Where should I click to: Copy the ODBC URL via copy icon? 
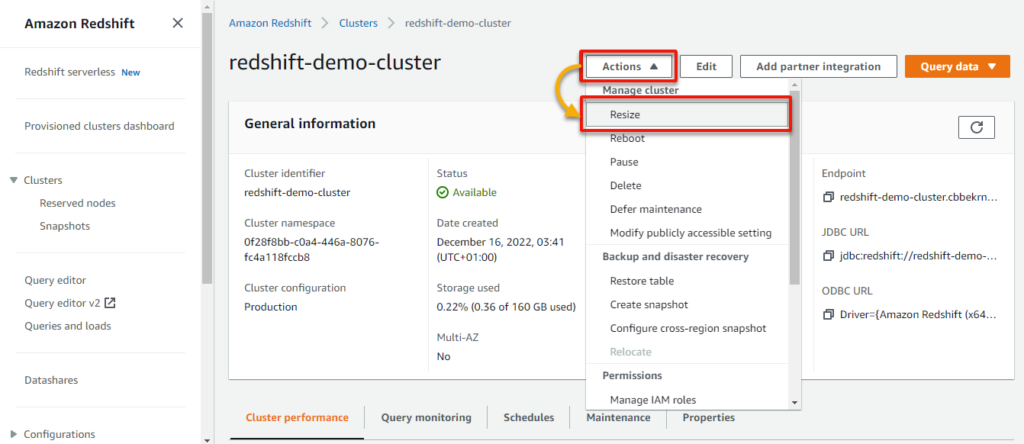pyautogui.click(x=829, y=315)
